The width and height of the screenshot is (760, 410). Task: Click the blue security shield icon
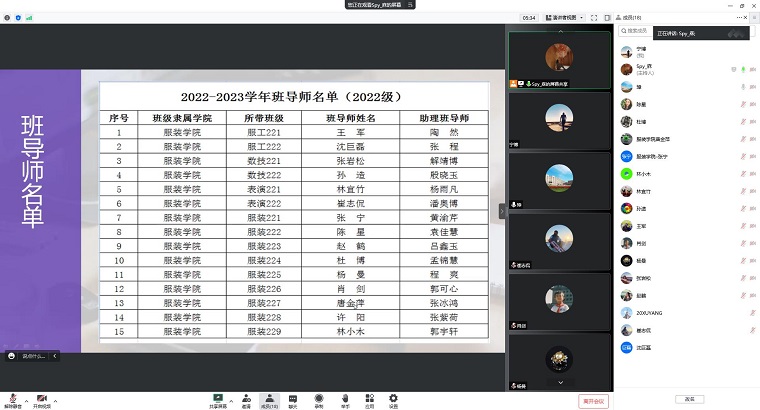coord(18,17)
